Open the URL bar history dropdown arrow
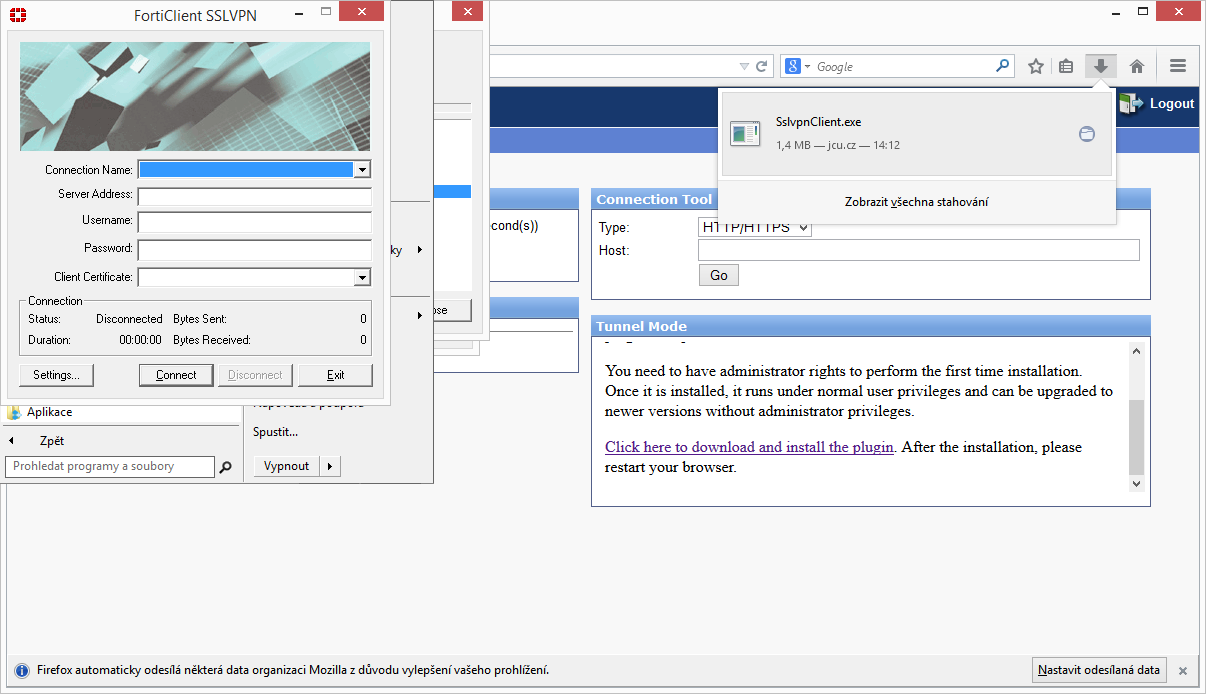Image resolution: width=1206 pixels, height=694 pixels. (x=743, y=66)
